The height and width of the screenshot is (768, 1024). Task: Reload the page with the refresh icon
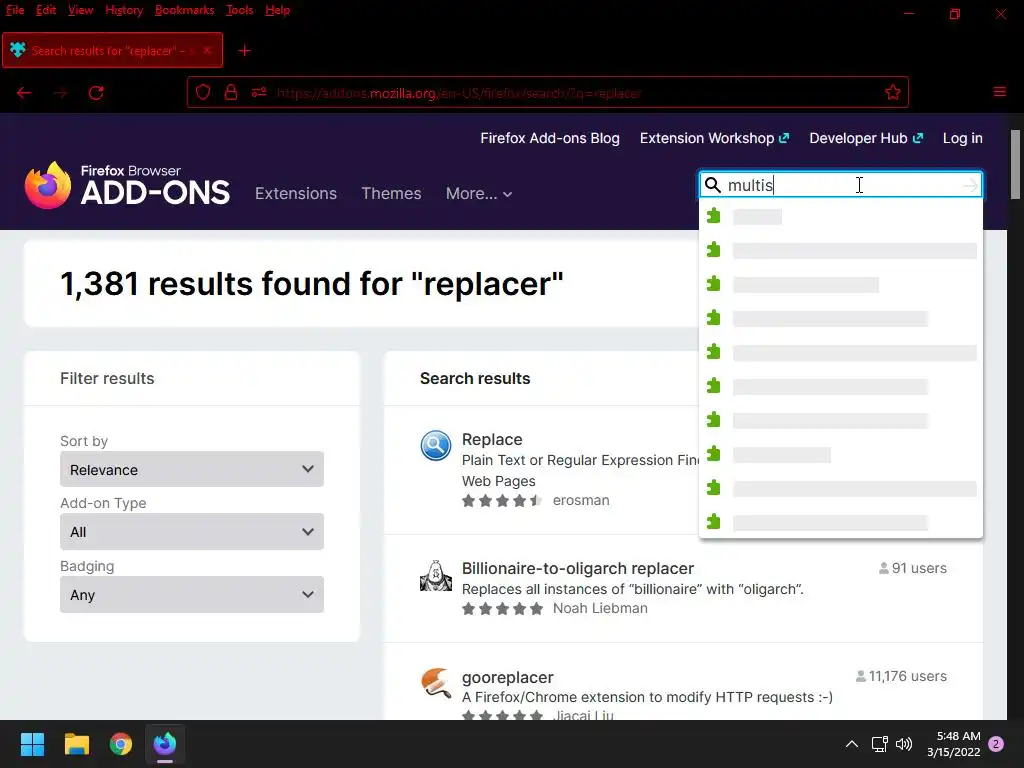(x=96, y=93)
